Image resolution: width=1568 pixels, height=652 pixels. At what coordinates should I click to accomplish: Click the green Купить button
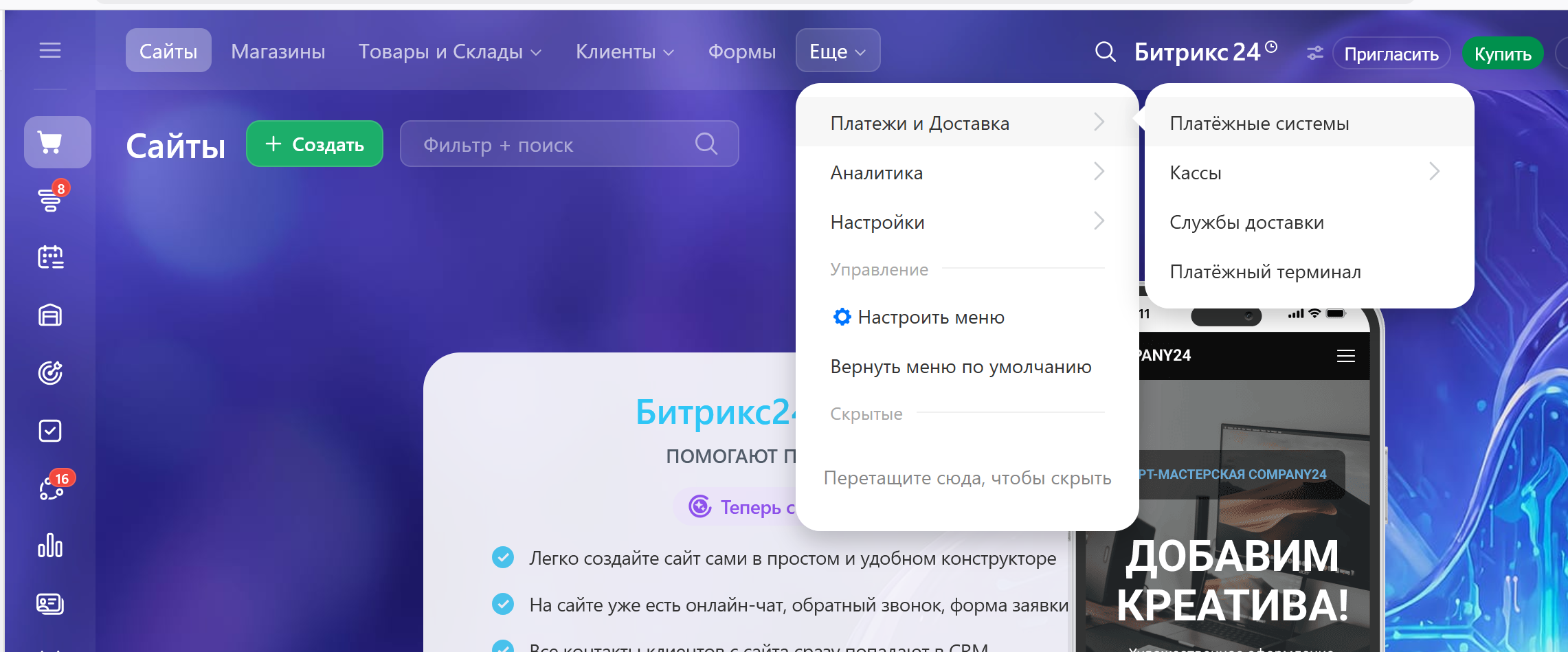[1503, 54]
